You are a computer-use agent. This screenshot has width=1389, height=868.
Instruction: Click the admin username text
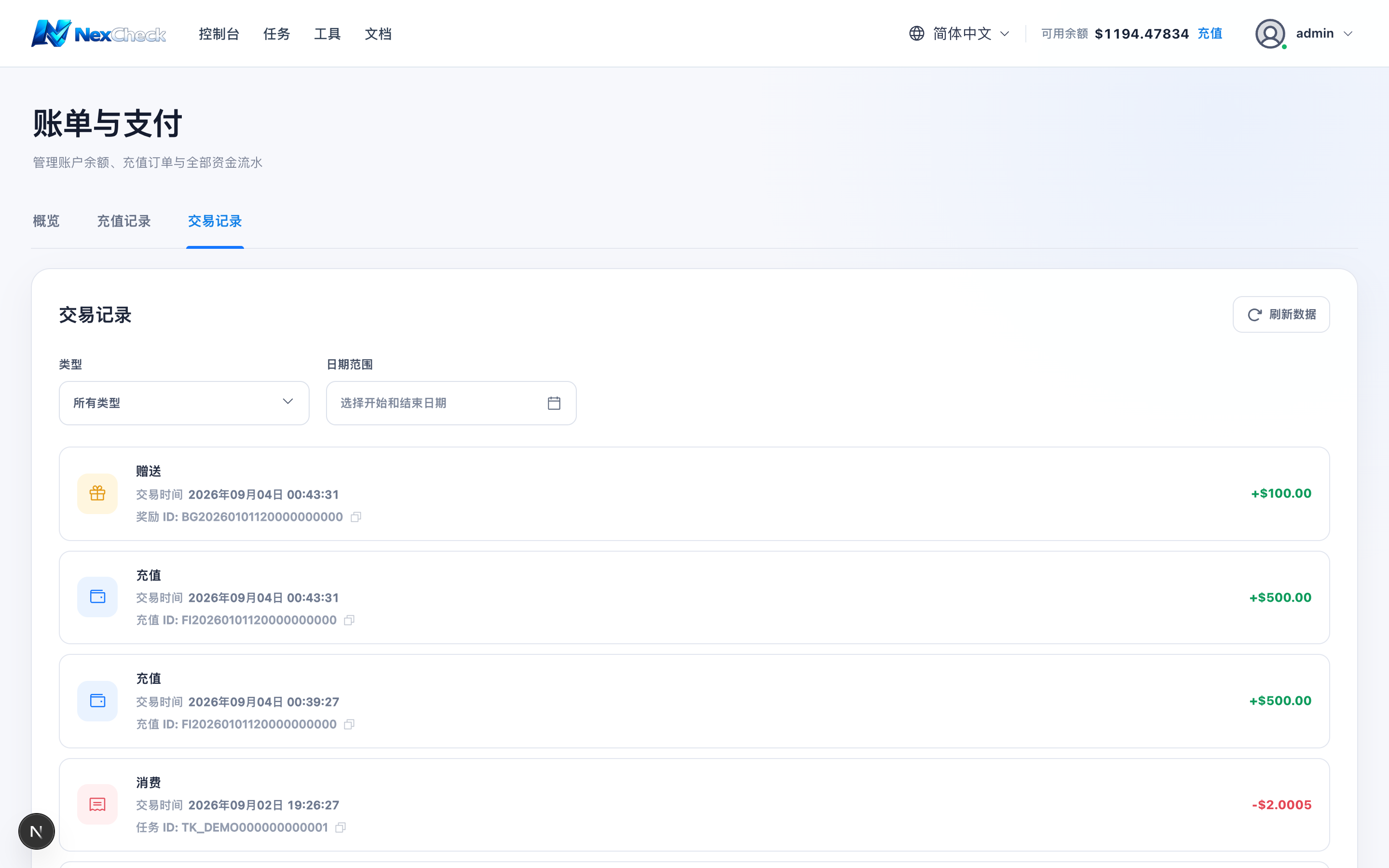pos(1314,33)
